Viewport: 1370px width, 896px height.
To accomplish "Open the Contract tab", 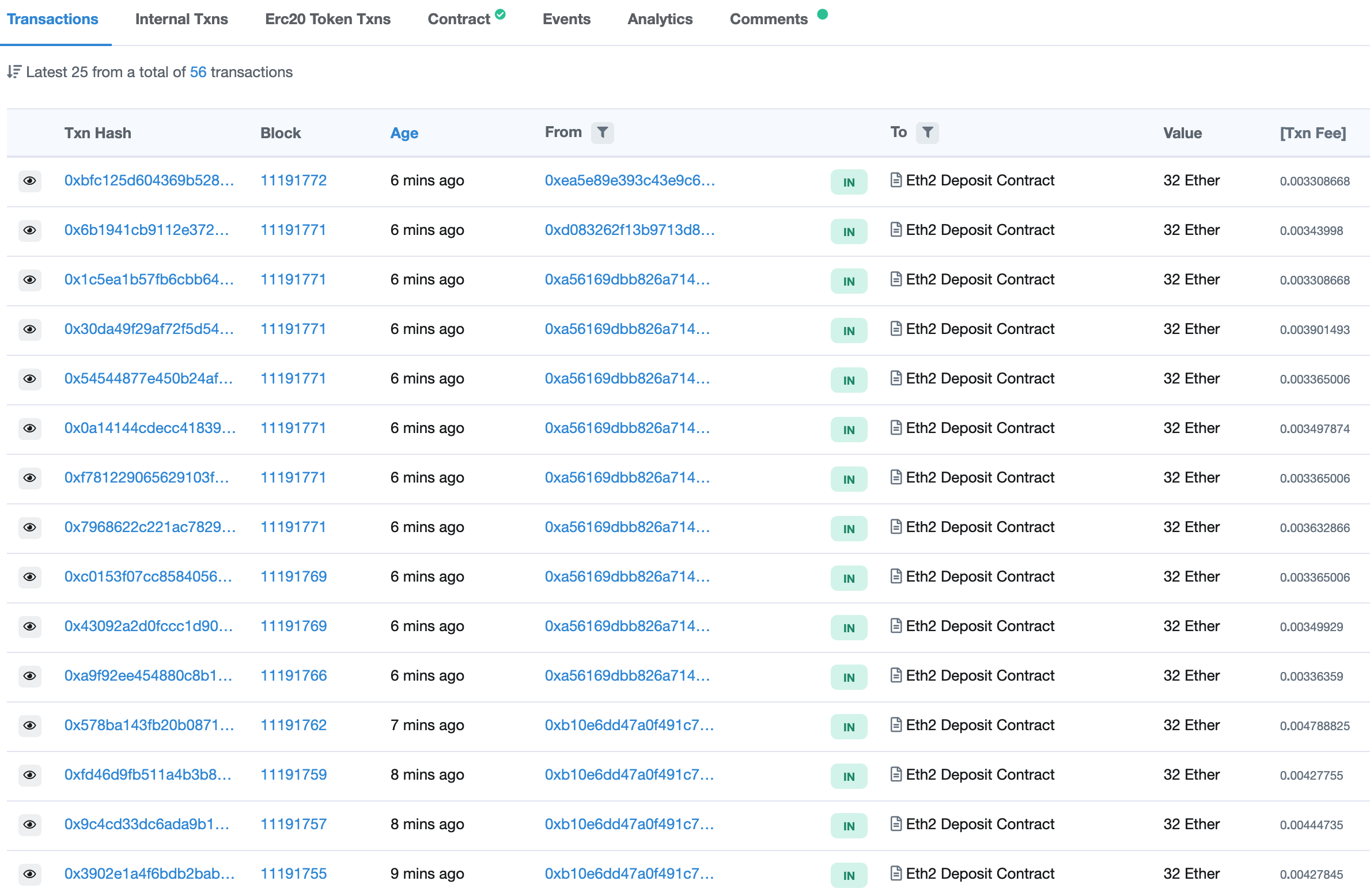I will [x=459, y=20].
